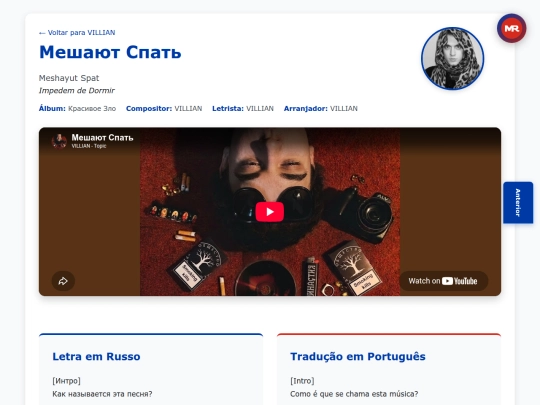Open the MR round logo button
Viewport: 540px width, 405px height.
click(x=511, y=28)
